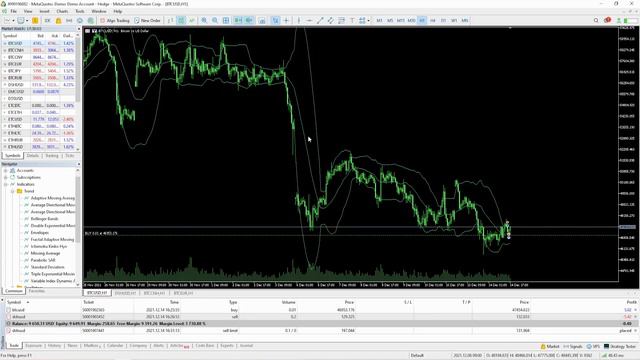Viewport: 640px width, 360px height.
Task: Open the Insert menu
Action: (x=44, y=11)
